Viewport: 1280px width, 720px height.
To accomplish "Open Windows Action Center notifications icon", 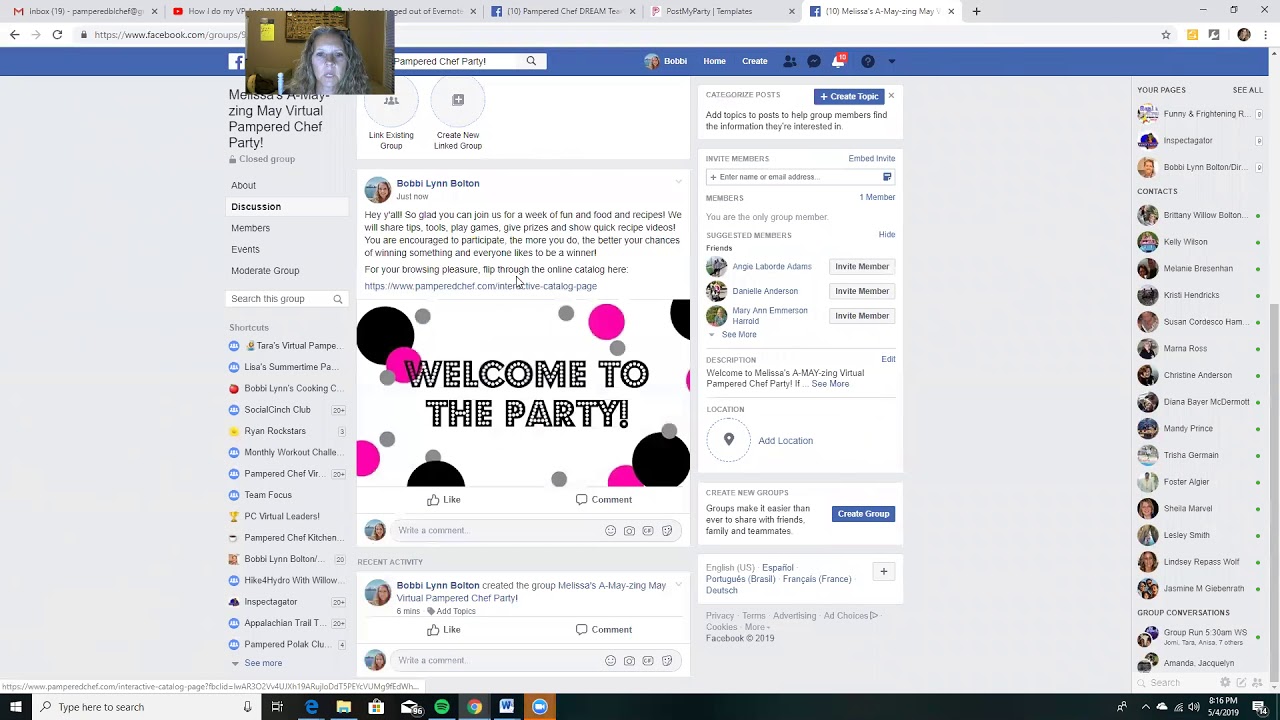I will point(1259,707).
